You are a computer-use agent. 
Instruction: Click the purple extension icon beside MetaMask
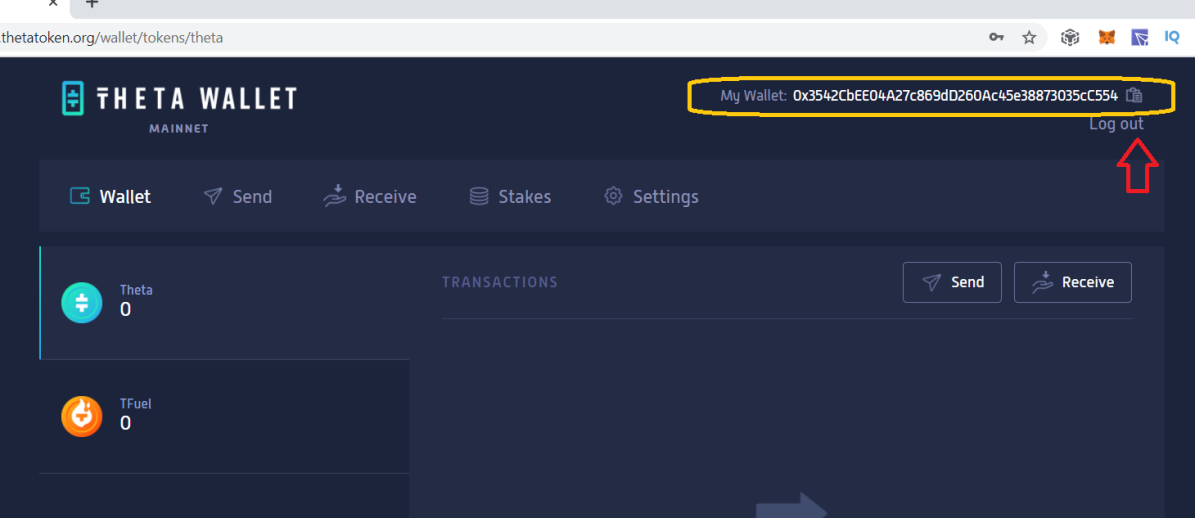[1139, 37]
